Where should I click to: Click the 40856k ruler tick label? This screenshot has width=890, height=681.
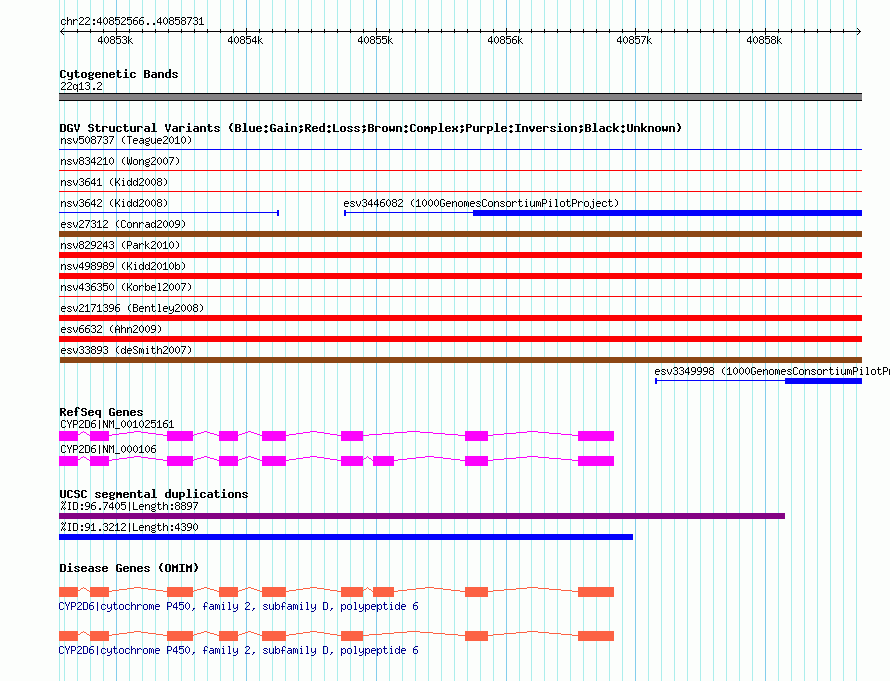[505, 40]
